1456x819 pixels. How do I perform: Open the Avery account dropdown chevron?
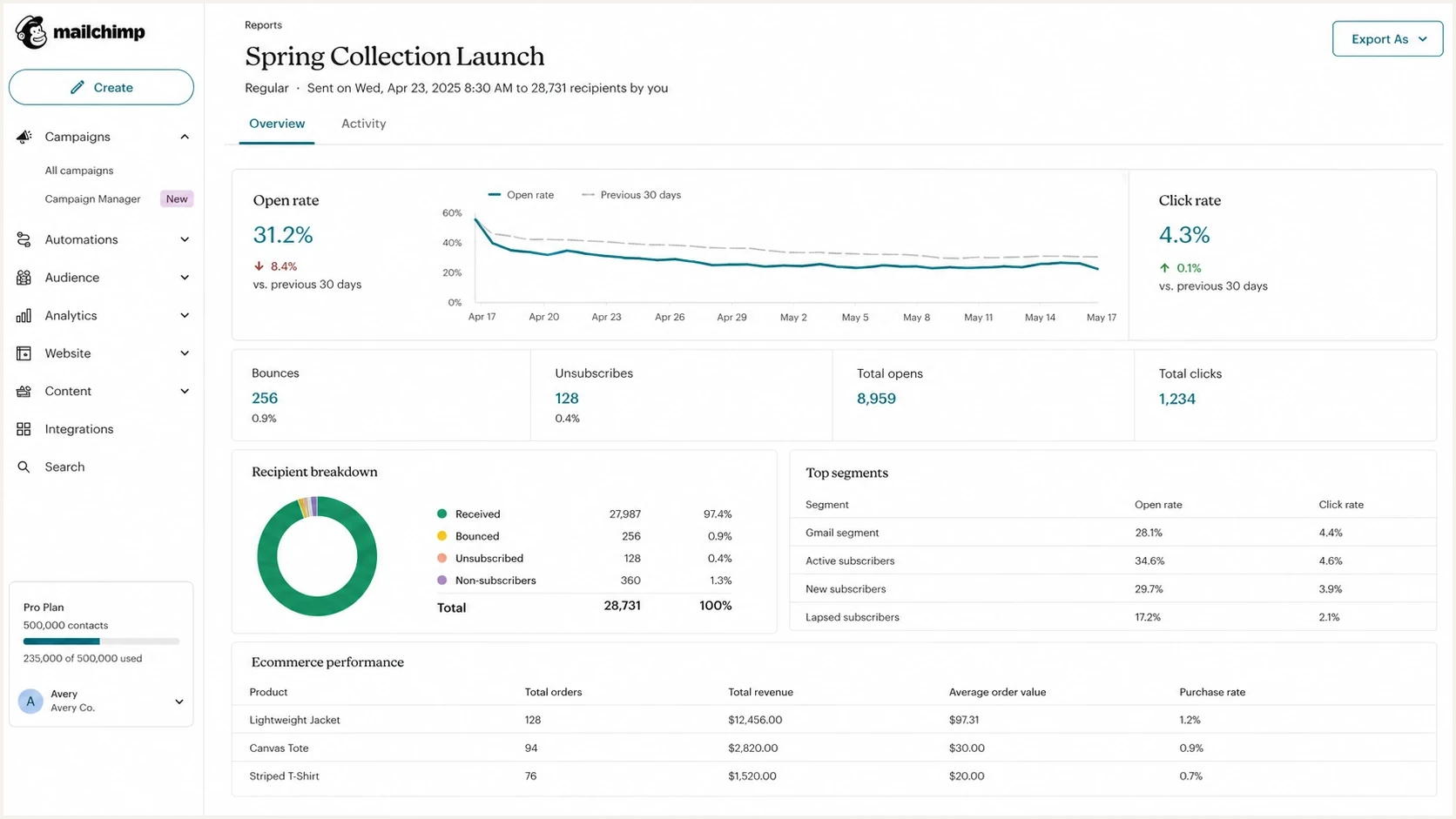coord(179,702)
